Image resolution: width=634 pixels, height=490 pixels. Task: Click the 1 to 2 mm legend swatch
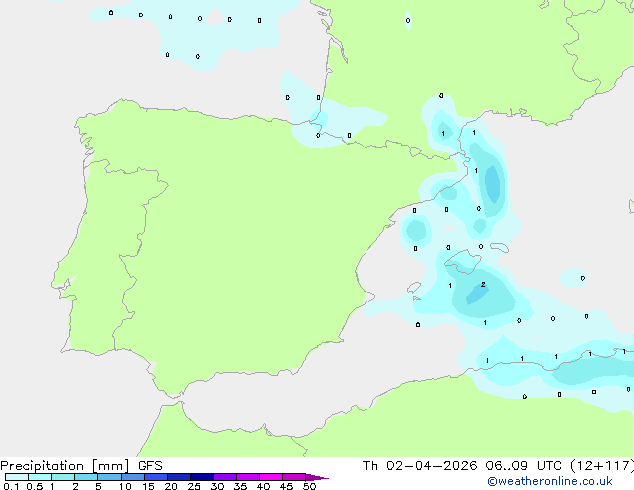pyautogui.click(x=63, y=477)
